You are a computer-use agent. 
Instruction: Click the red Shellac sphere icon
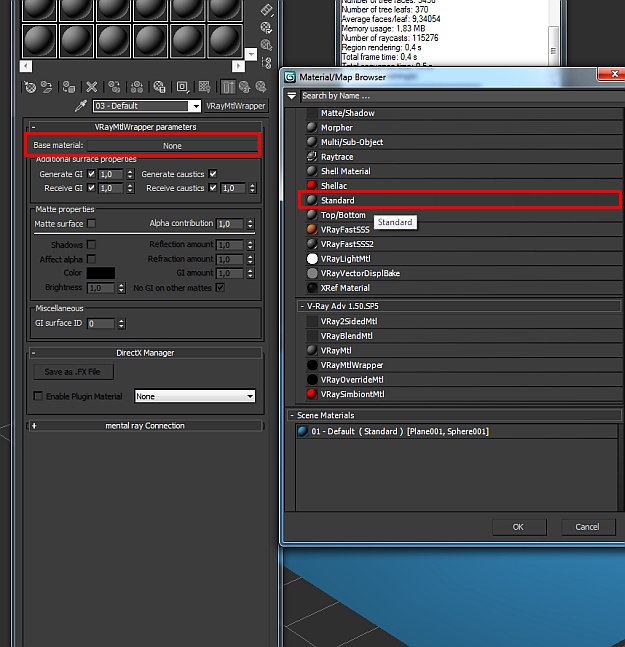pos(312,185)
